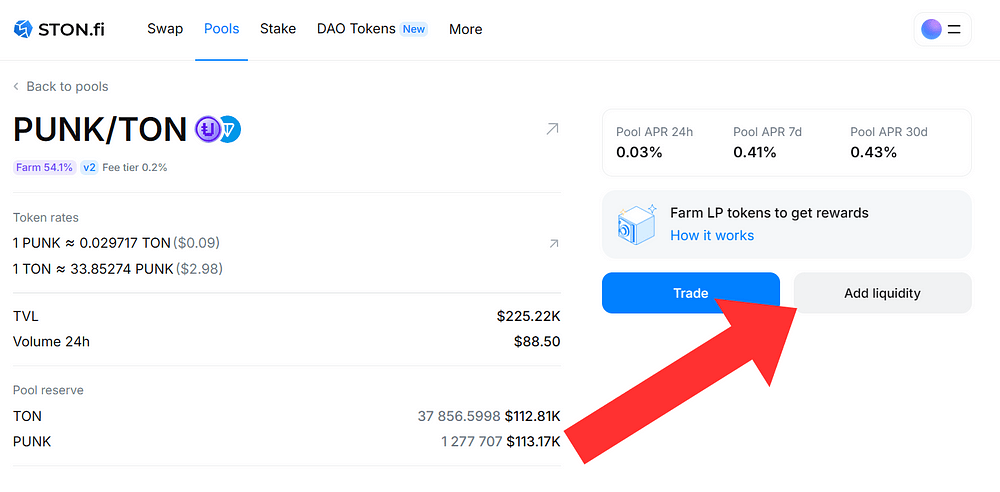
Task: Click the PUNK token icon
Action: click(x=208, y=129)
